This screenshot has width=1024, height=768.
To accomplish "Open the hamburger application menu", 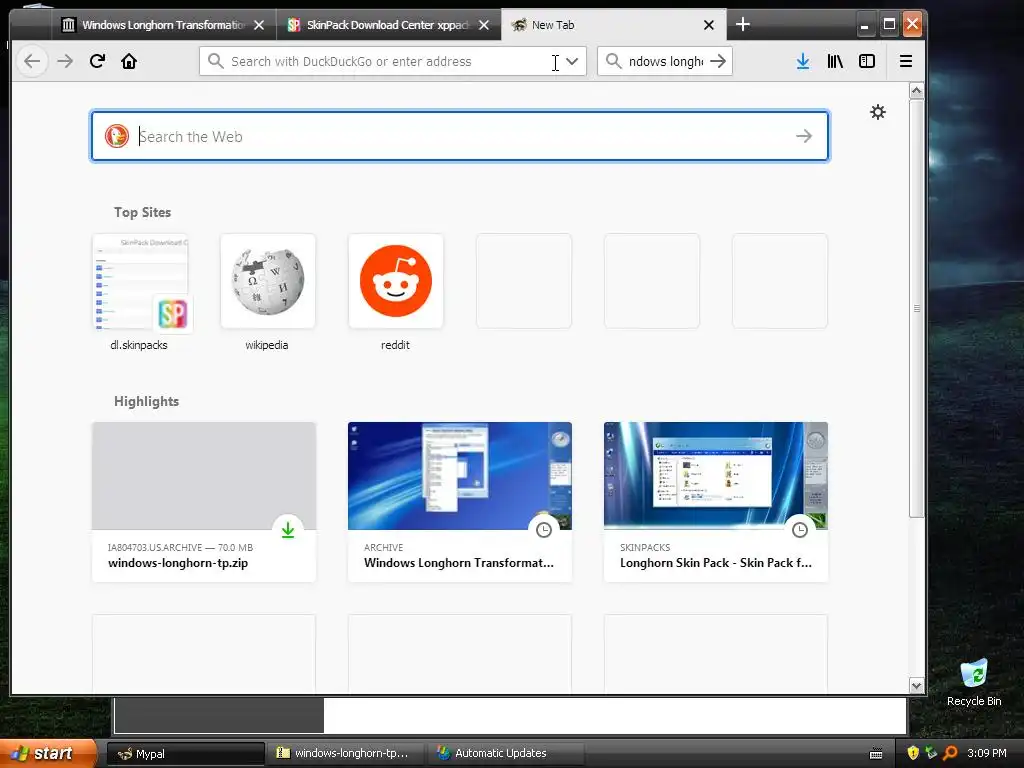I will [x=906, y=61].
